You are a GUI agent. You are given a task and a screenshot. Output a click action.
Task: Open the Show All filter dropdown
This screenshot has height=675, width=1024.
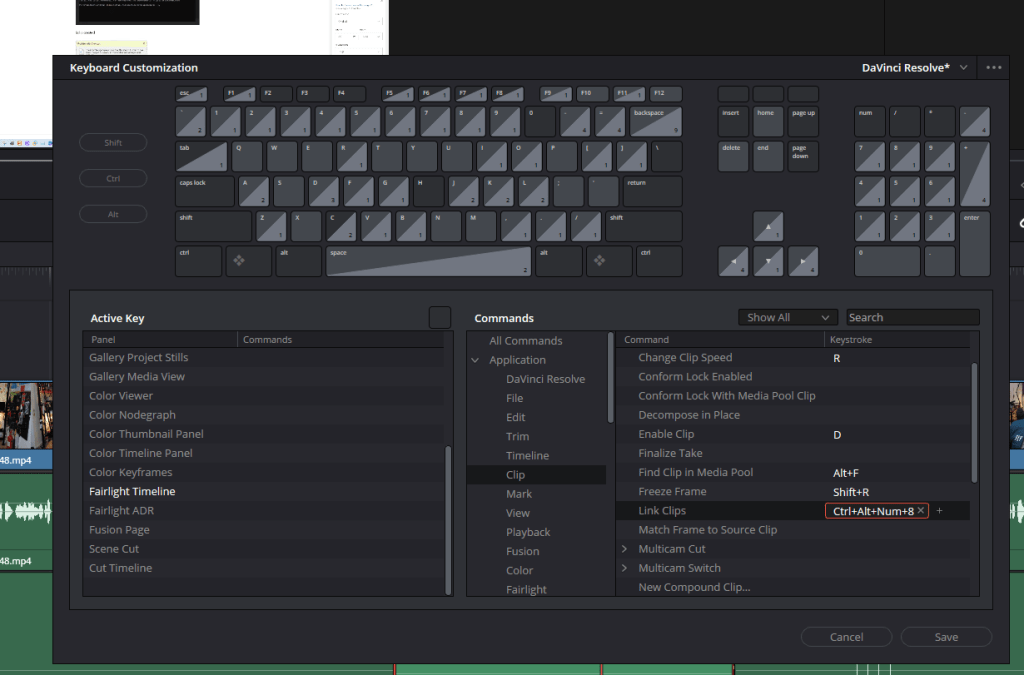[x=788, y=317]
